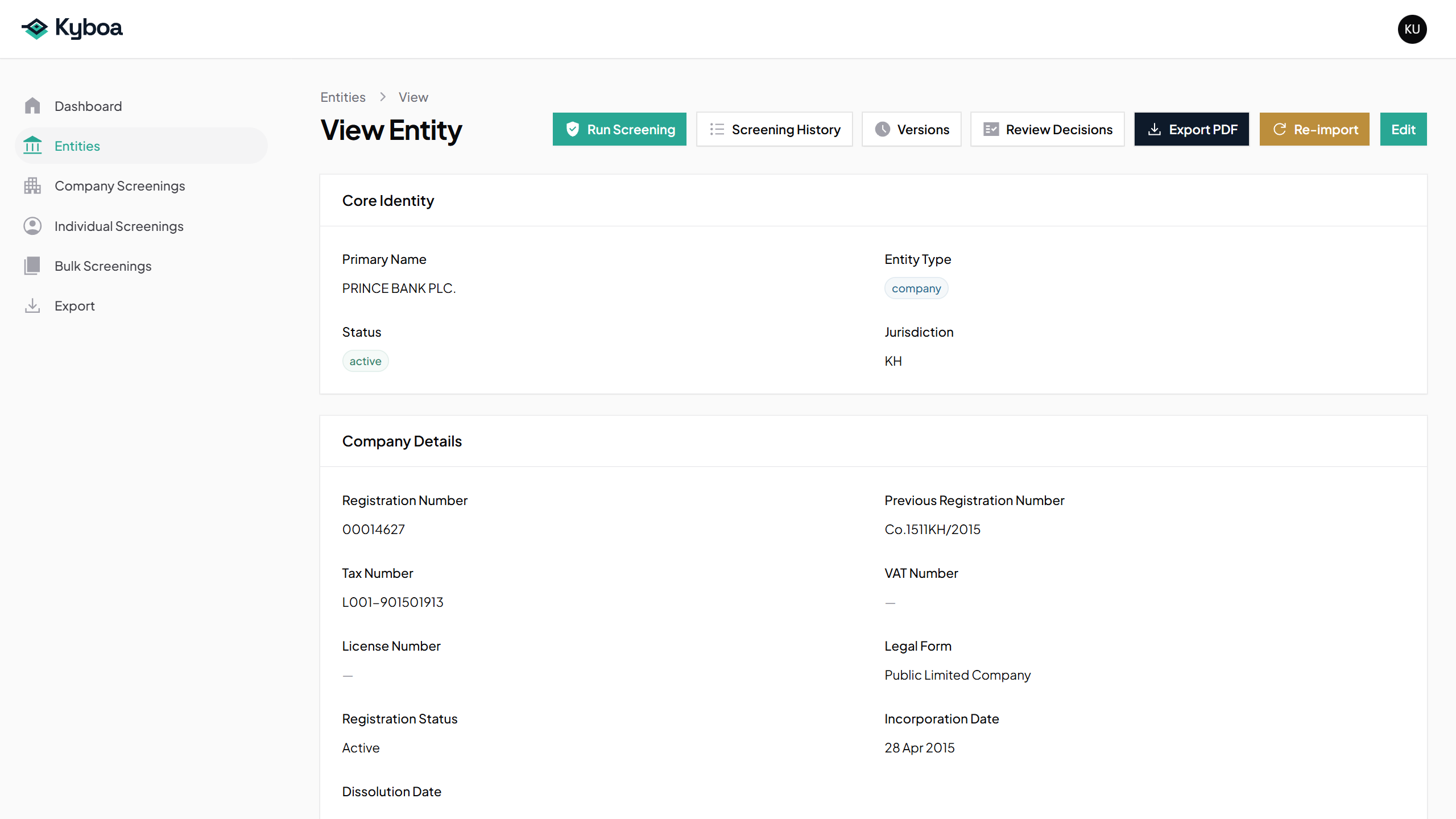Click the Entities breadcrumb link
This screenshot has width=1456, height=819.
point(343,97)
